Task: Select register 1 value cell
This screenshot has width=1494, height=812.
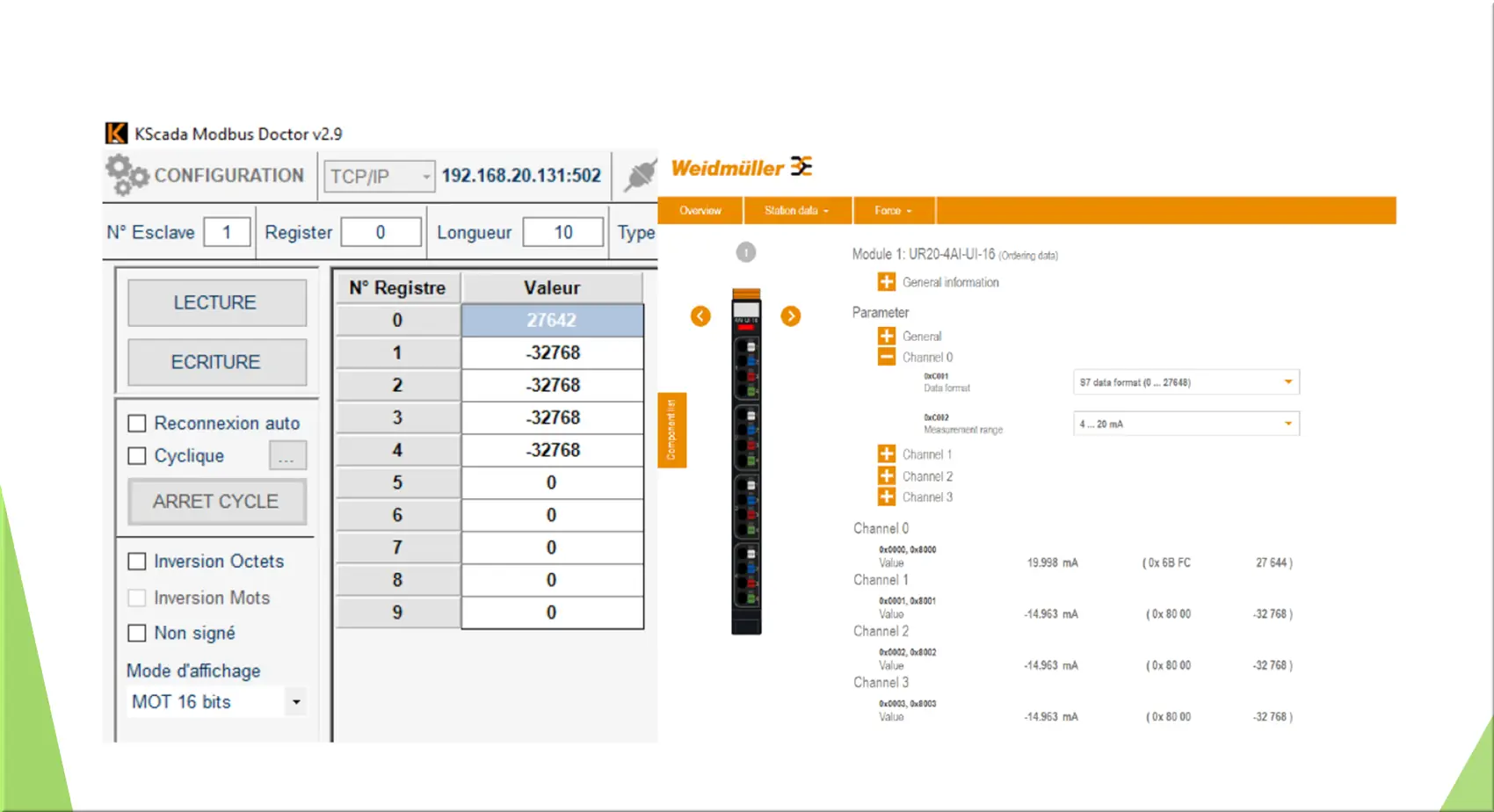Action: [553, 352]
